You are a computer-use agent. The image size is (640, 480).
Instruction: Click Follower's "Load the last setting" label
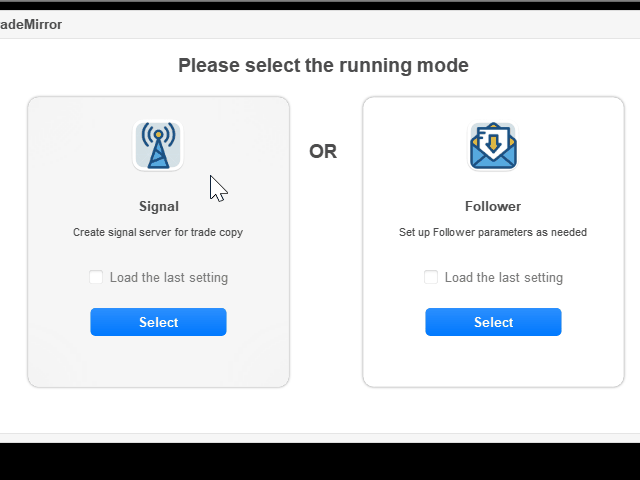[504, 278]
